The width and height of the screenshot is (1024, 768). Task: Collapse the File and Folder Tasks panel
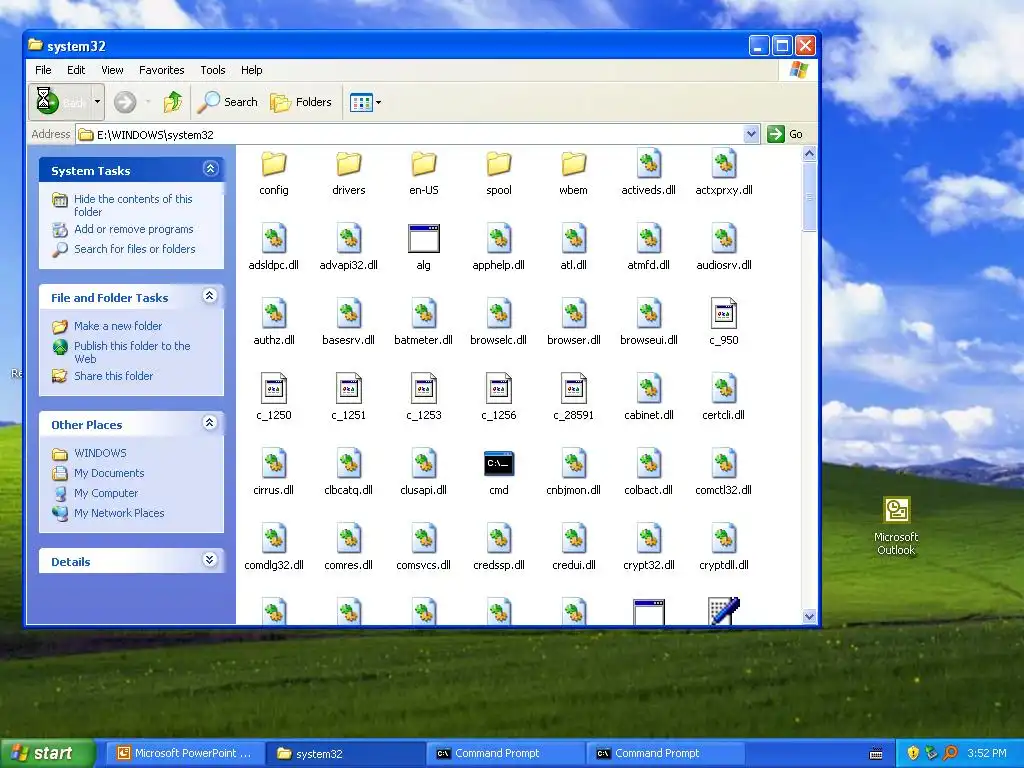[210, 296]
